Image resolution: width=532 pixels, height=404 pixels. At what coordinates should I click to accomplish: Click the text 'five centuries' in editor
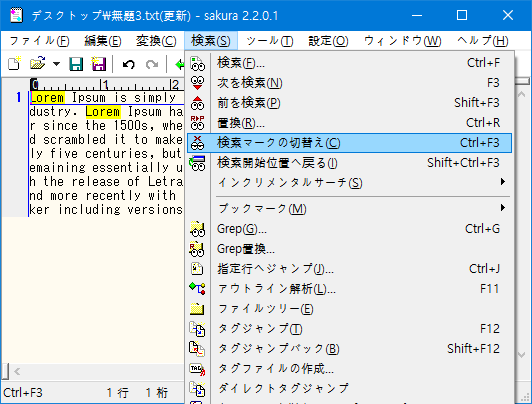coord(99,154)
